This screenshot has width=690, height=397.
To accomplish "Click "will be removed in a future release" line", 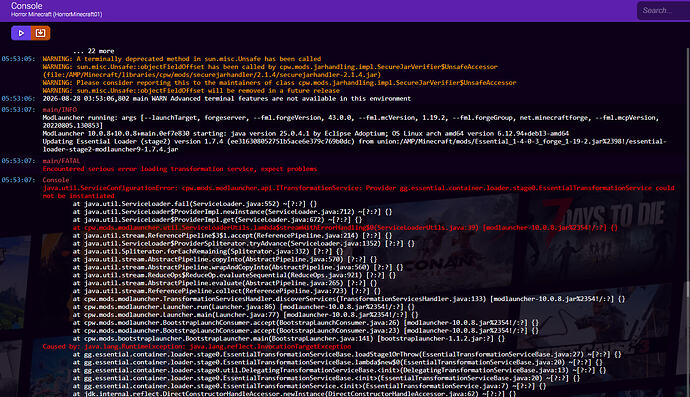I will 191,91.
